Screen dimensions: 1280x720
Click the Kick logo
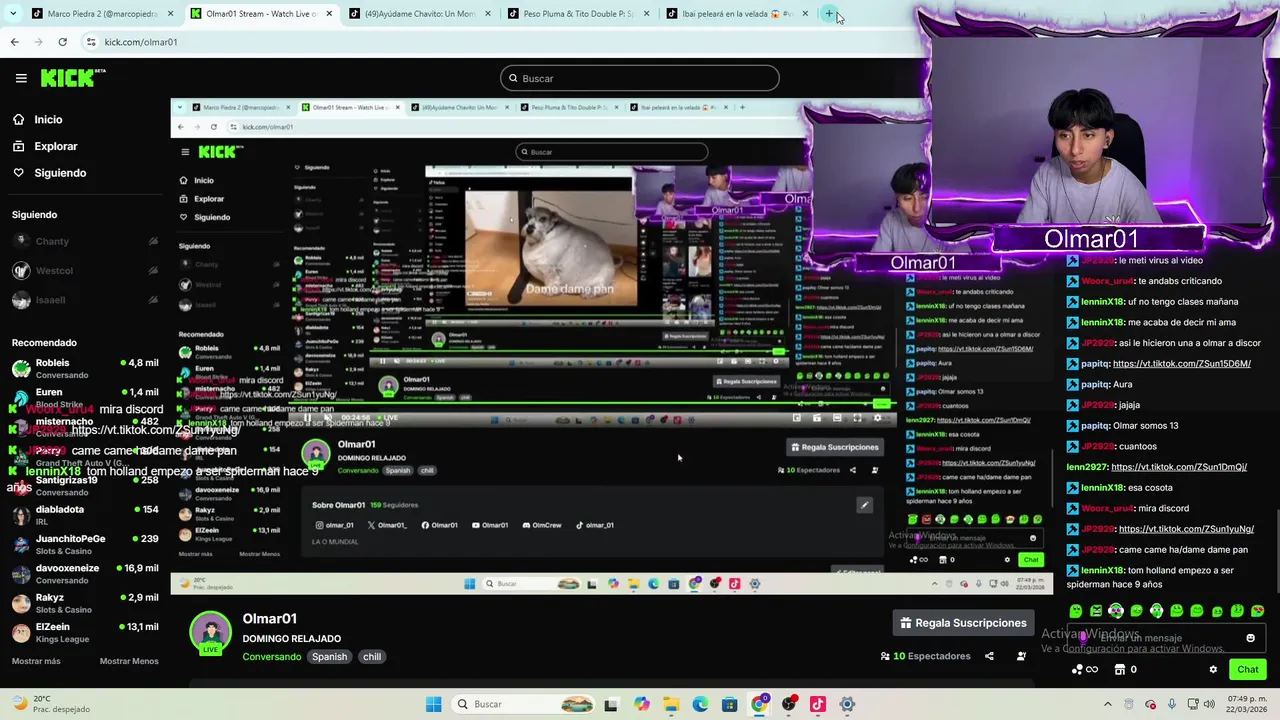(72, 78)
